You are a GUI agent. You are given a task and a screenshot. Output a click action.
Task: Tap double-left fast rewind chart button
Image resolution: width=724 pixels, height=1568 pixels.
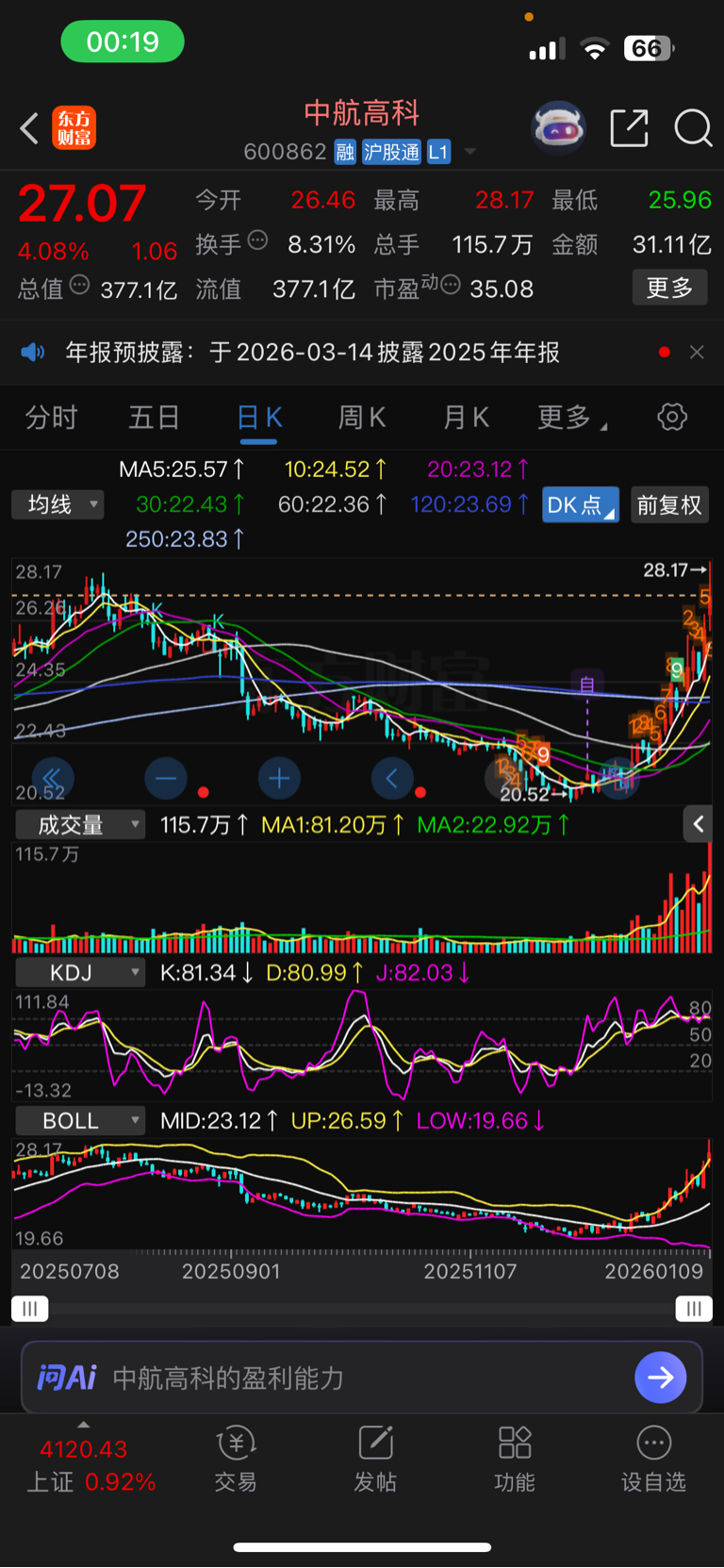53,779
